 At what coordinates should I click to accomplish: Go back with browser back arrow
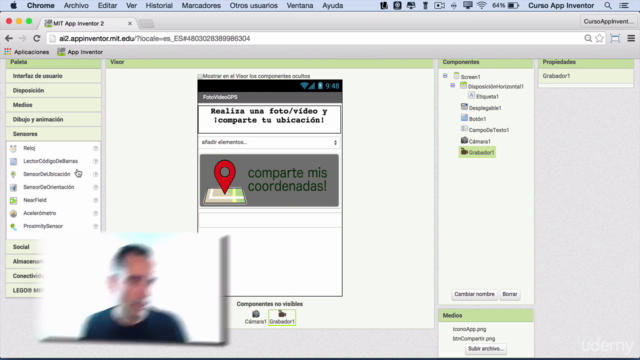click(9, 38)
